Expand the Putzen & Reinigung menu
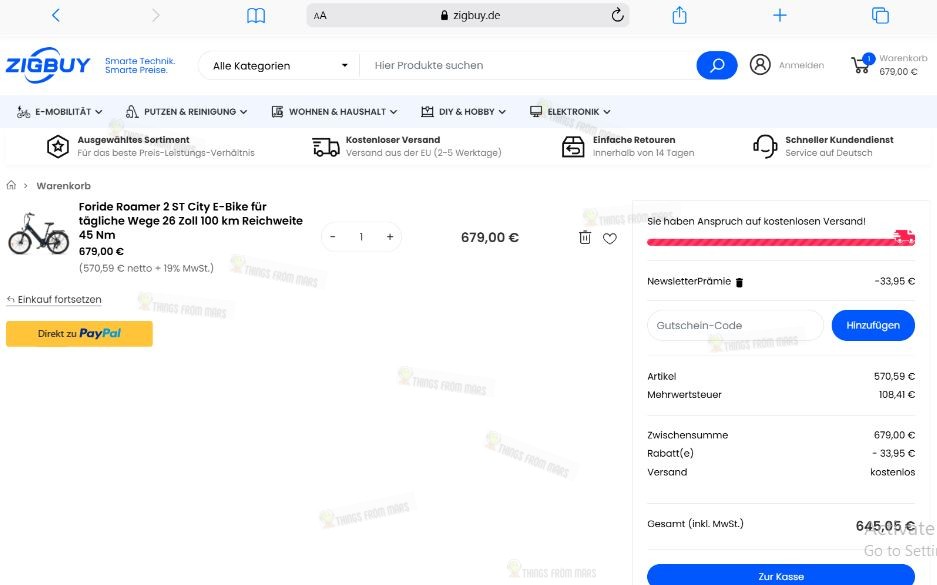The width and height of the screenshot is (937, 585). click(186, 112)
